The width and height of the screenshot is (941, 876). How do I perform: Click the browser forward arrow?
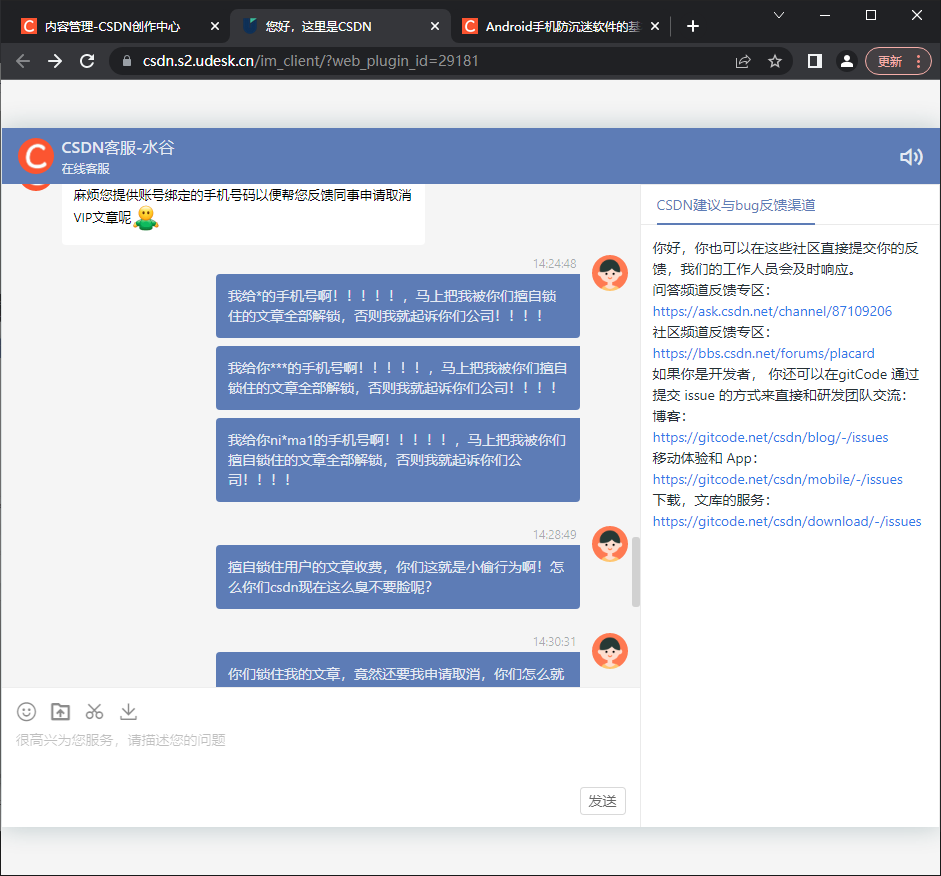(55, 61)
